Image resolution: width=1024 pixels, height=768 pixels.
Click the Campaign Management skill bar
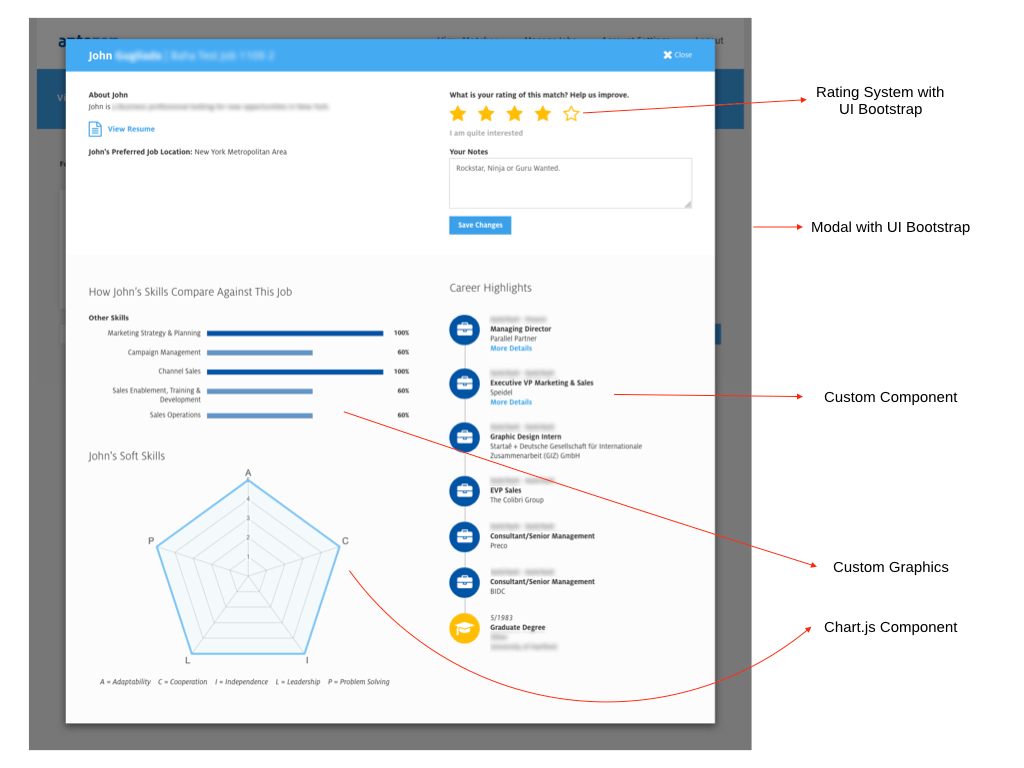click(261, 353)
